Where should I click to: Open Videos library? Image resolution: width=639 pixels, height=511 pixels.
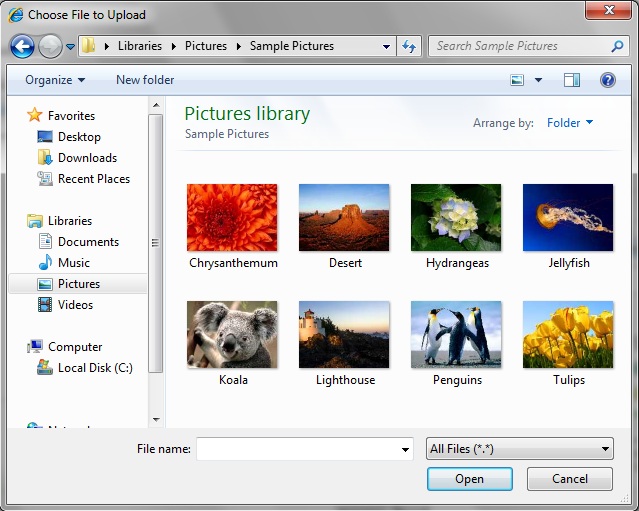75,305
